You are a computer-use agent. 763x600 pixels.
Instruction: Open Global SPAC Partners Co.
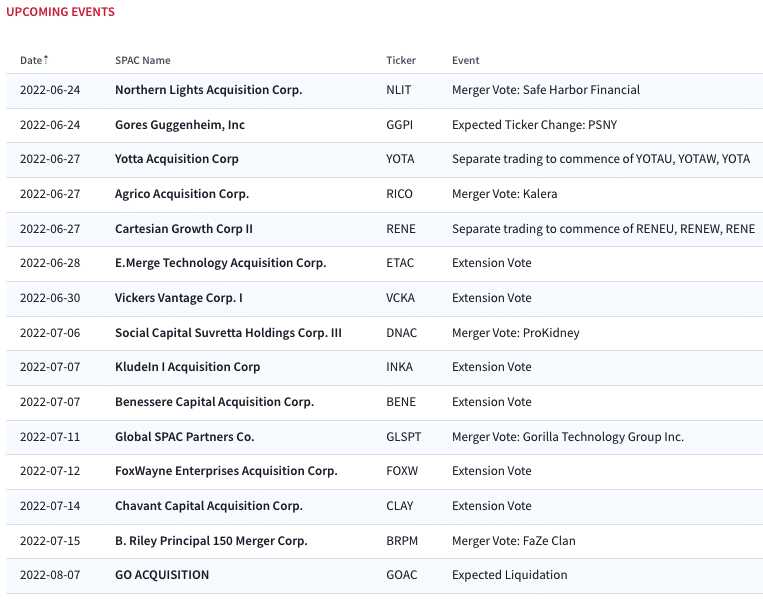pos(184,437)
